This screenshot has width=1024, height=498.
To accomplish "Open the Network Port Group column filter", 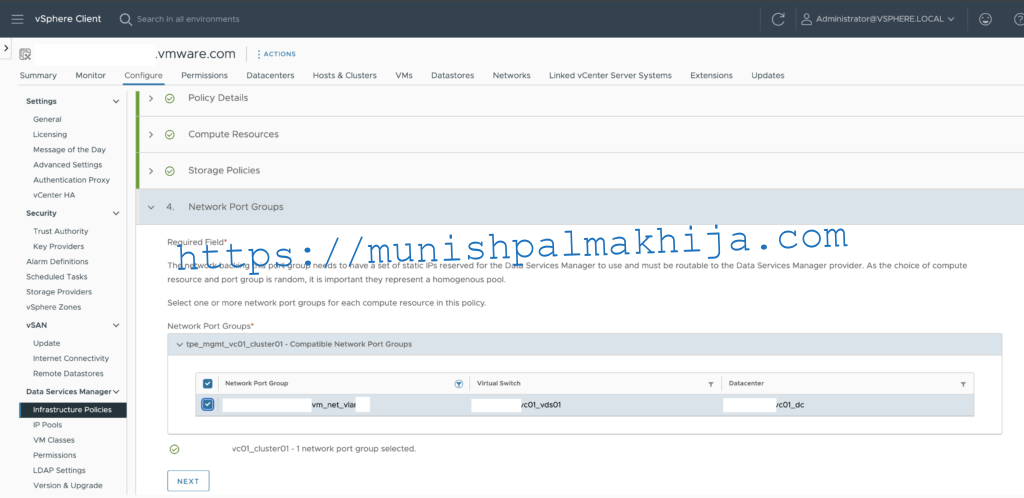I will click(458, 384).
